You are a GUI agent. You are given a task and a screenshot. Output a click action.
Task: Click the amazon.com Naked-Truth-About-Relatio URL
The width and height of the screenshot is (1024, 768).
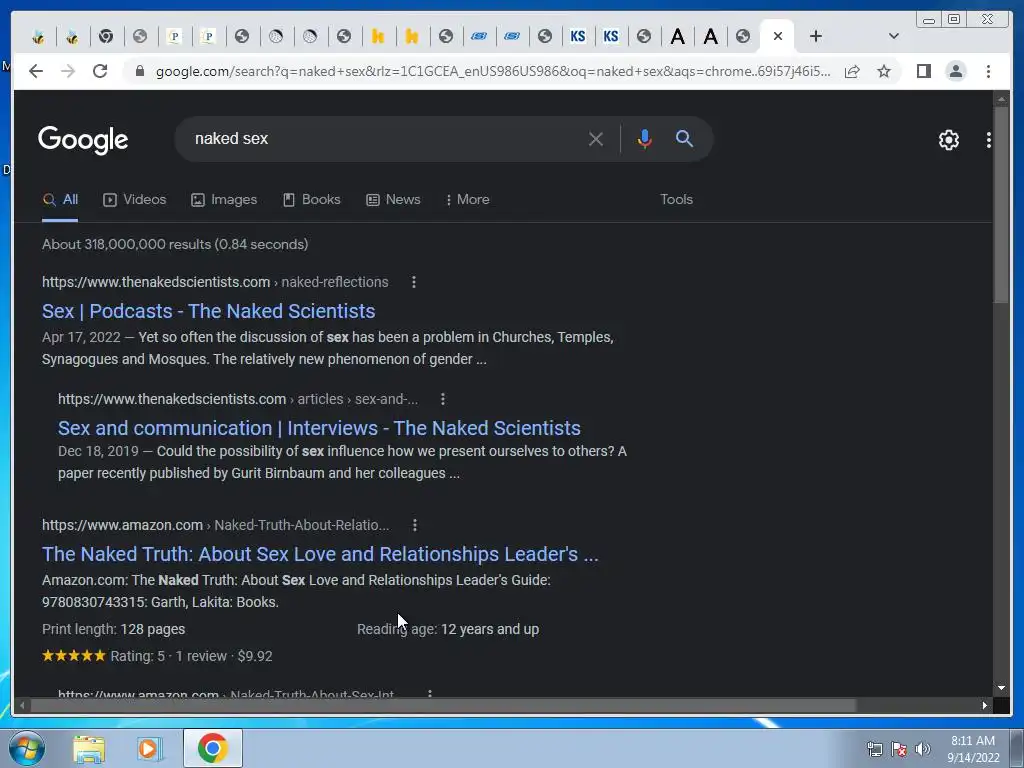tap(216, 525)
